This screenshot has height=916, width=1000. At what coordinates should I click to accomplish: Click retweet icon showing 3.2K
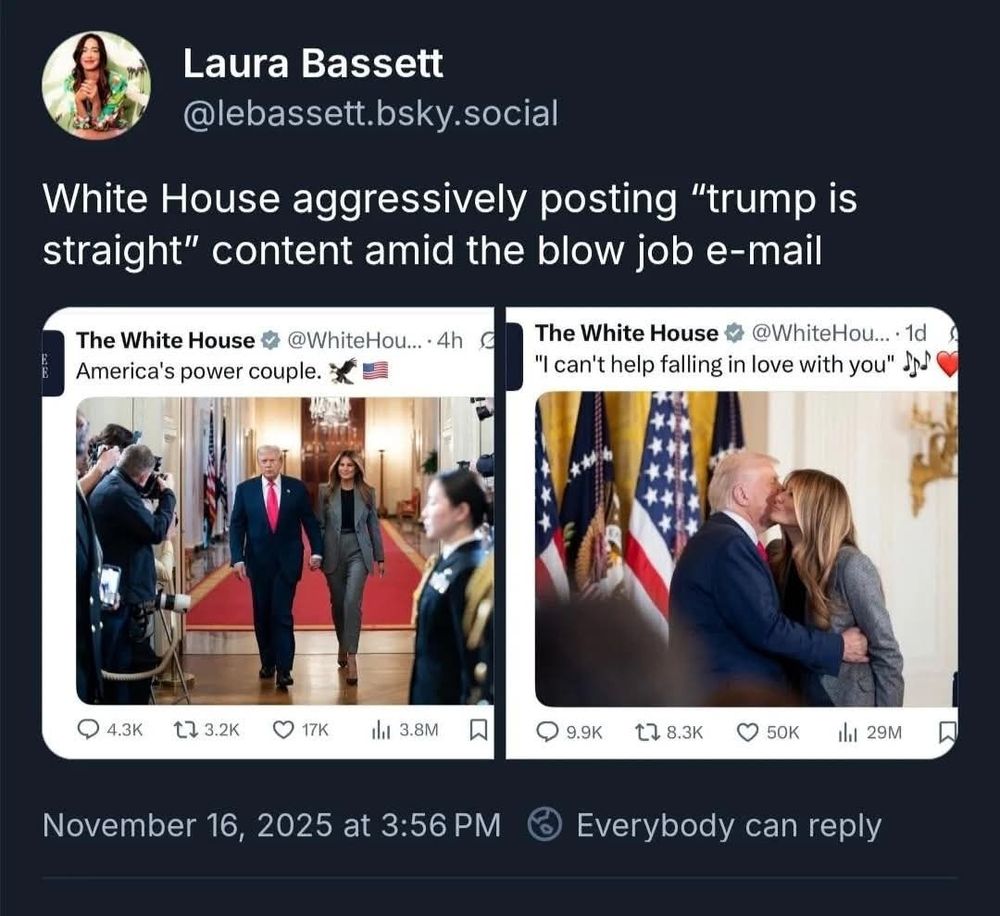click(184, 729)
